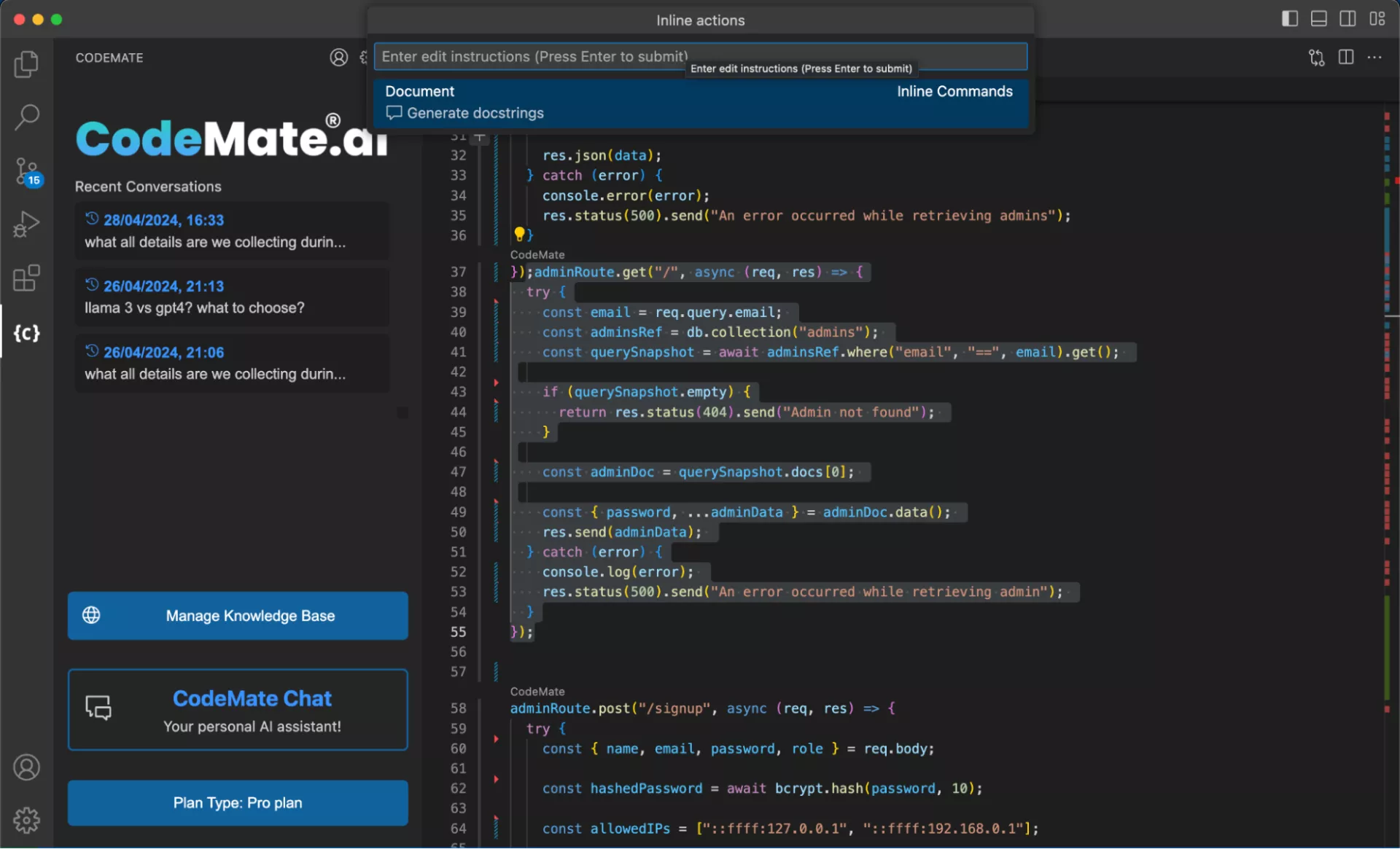The width and height of the screenshot is (1400, 849).
Task: Open the Run and Debug view
Action: [26, 224]
